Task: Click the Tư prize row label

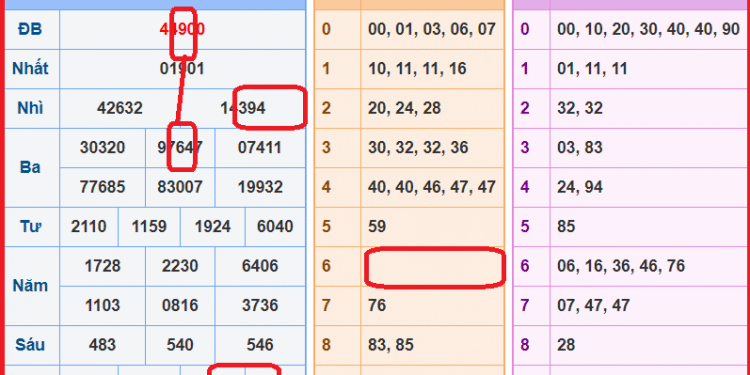Action: (30, 226)
